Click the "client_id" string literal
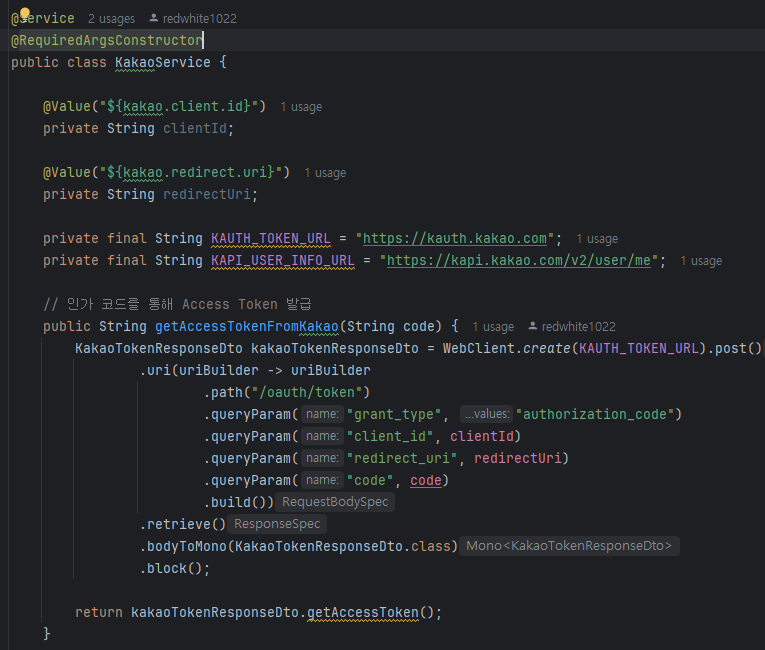 390,436
